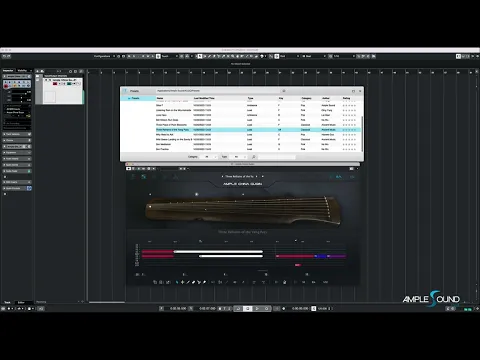
Task: Select the eraser tool in riff editor
Action: pos(193,282)
